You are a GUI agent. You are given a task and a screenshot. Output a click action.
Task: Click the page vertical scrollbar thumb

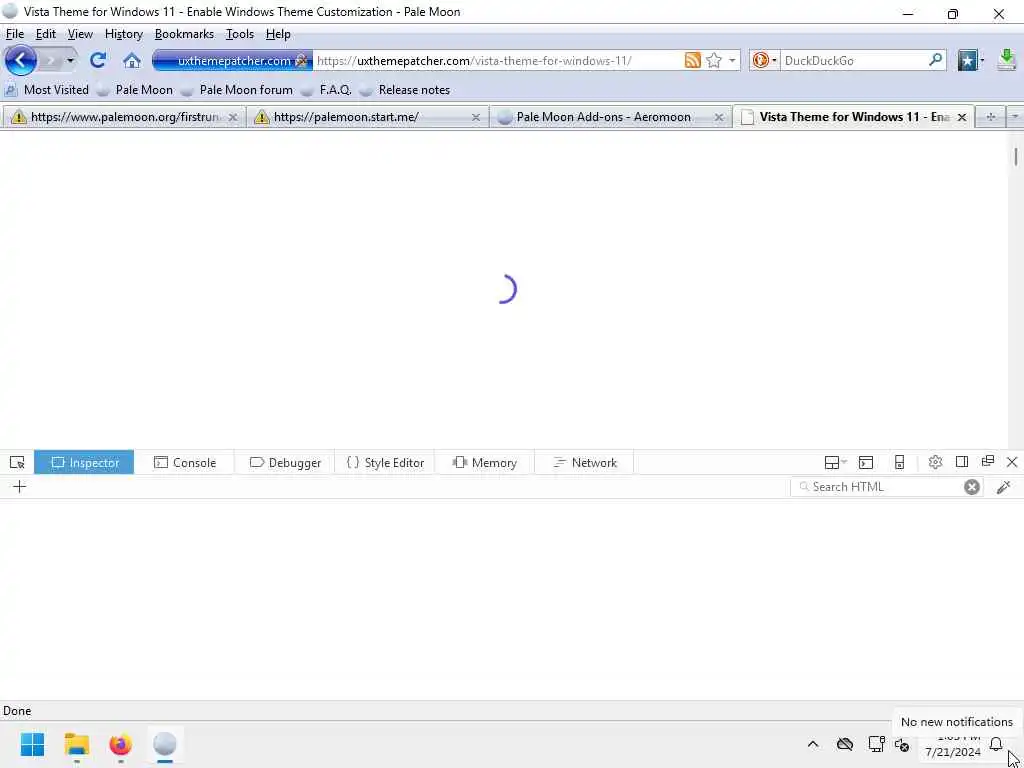[1016, 157]
